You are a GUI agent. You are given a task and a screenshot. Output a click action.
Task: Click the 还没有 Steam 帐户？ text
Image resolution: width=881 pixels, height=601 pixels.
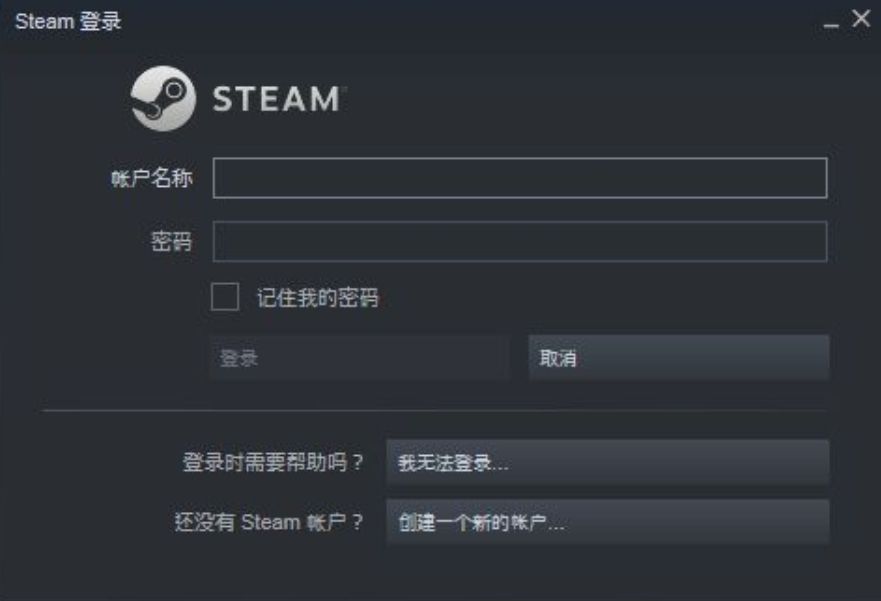269,522
